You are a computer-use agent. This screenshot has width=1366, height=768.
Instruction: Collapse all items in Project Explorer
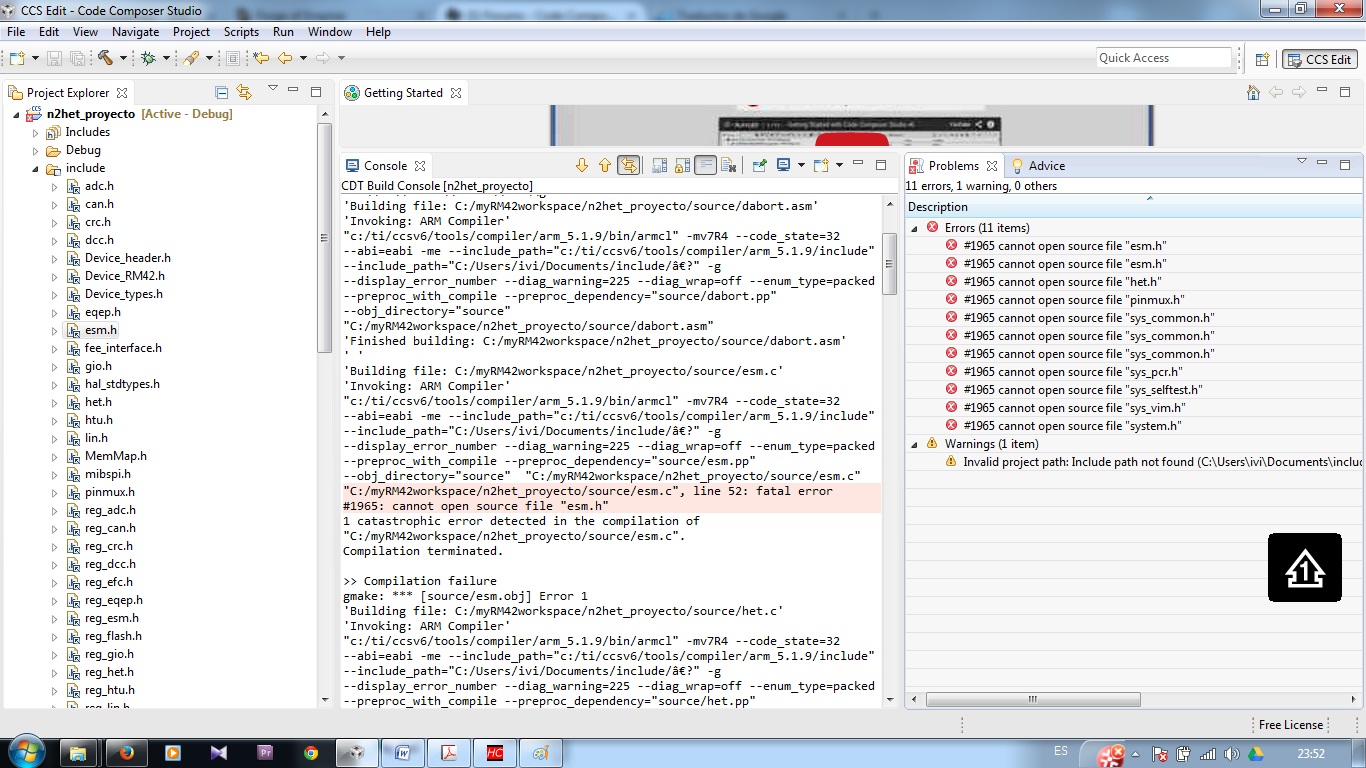[222, 92]
